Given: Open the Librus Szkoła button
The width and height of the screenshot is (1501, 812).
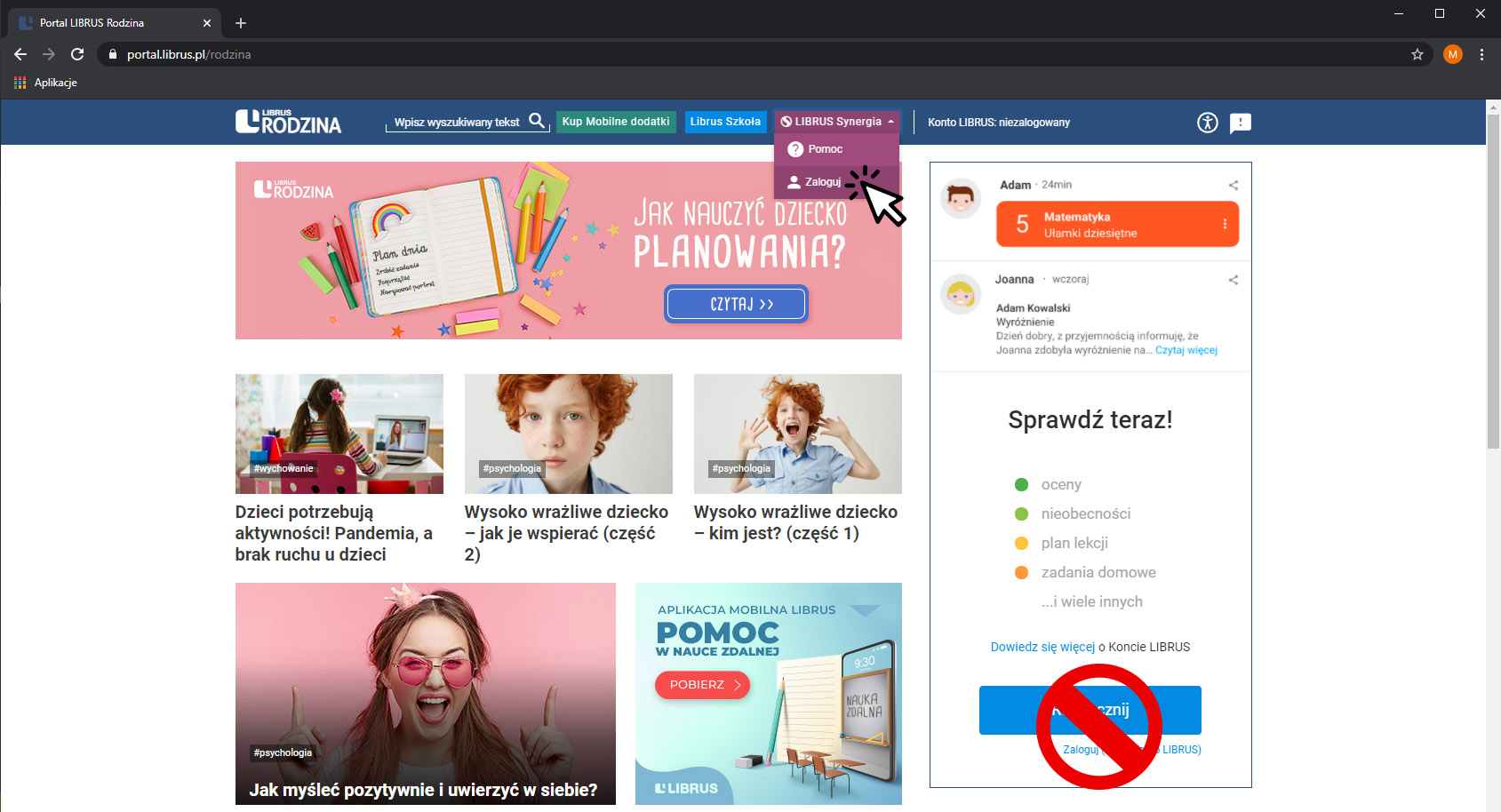Looking at the screenshot, I should pyautogui.click(x=725, y=122).
